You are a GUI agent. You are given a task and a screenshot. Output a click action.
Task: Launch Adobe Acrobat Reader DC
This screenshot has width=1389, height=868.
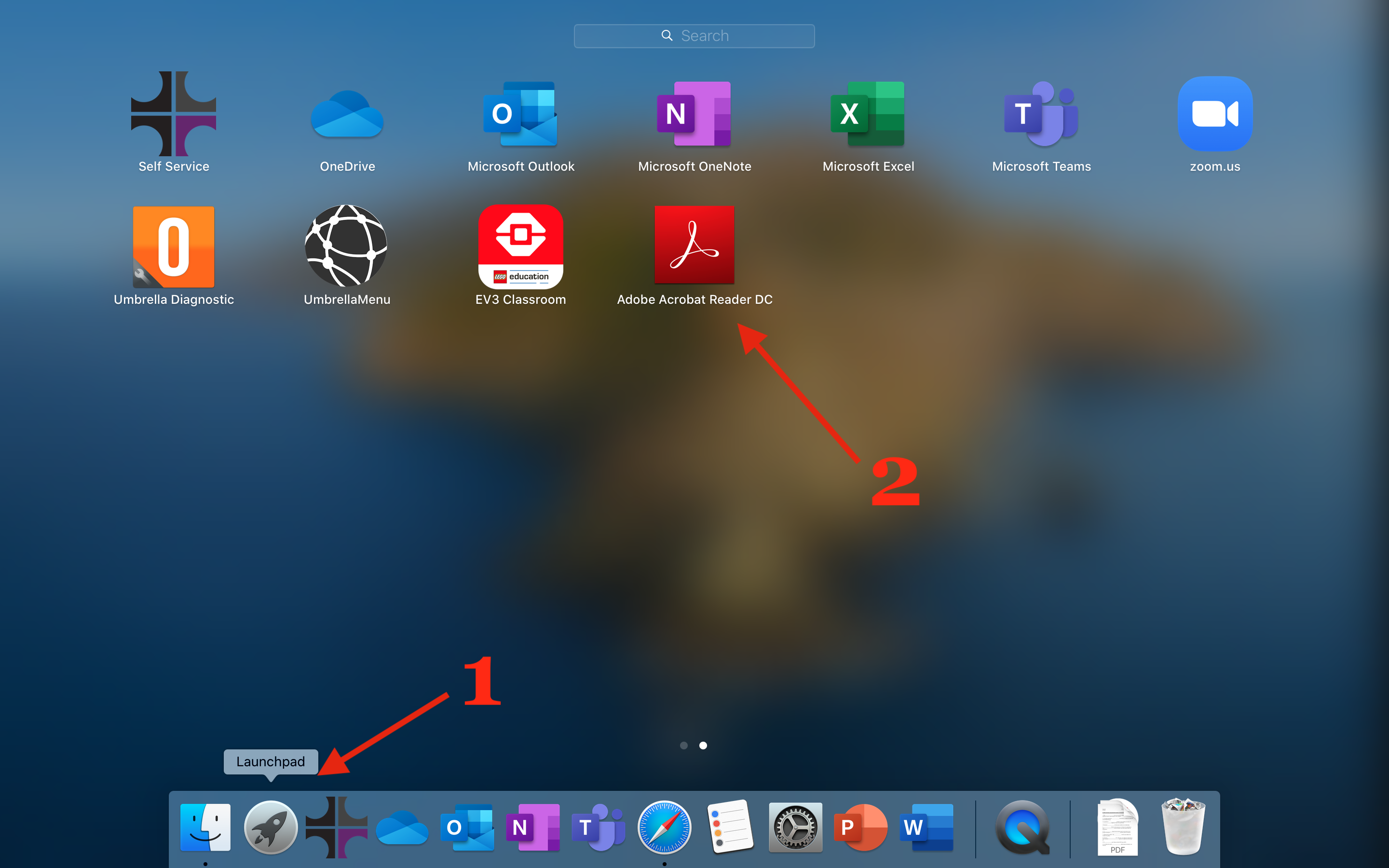[694, 244]
